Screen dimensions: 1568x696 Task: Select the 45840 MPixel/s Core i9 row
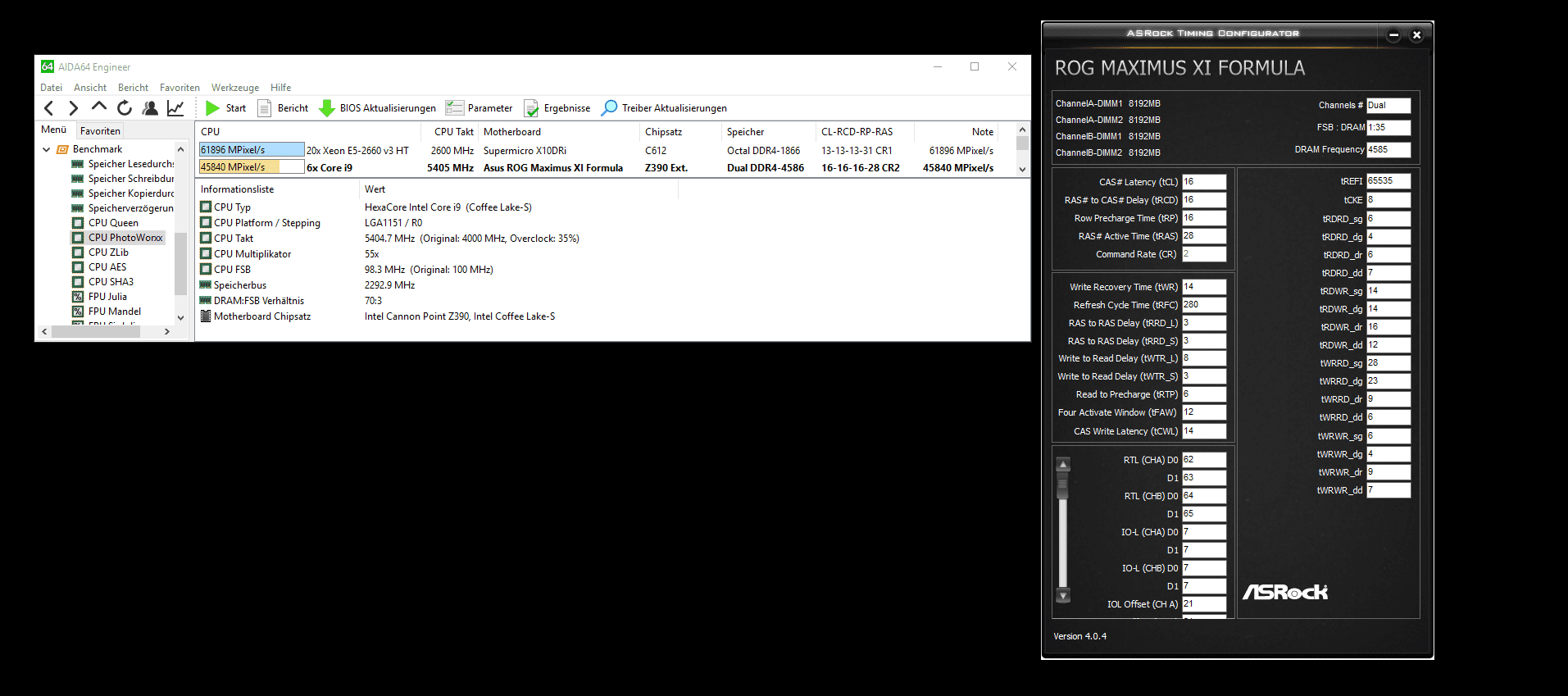(606, 167)
